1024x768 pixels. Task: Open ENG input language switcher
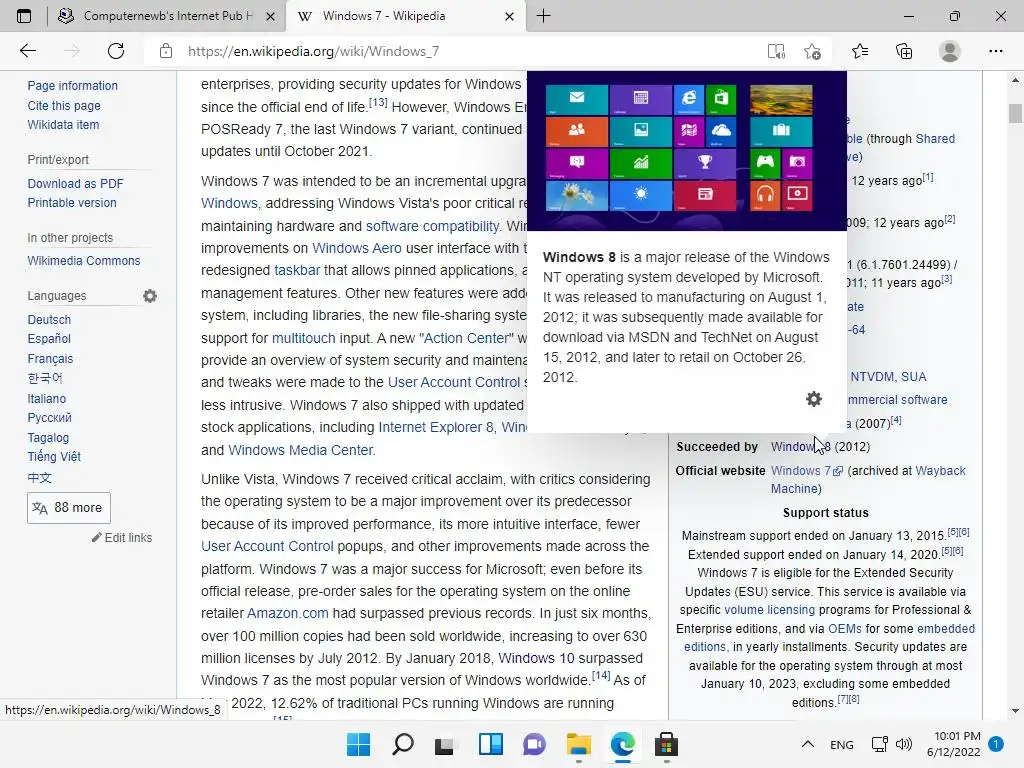(x=842, y=744)
